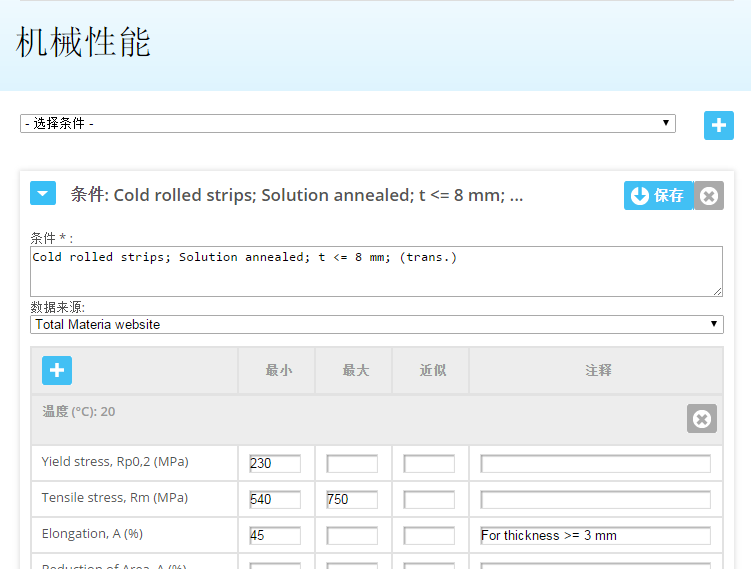Click Yield stress maximum field

click(352, 464)
